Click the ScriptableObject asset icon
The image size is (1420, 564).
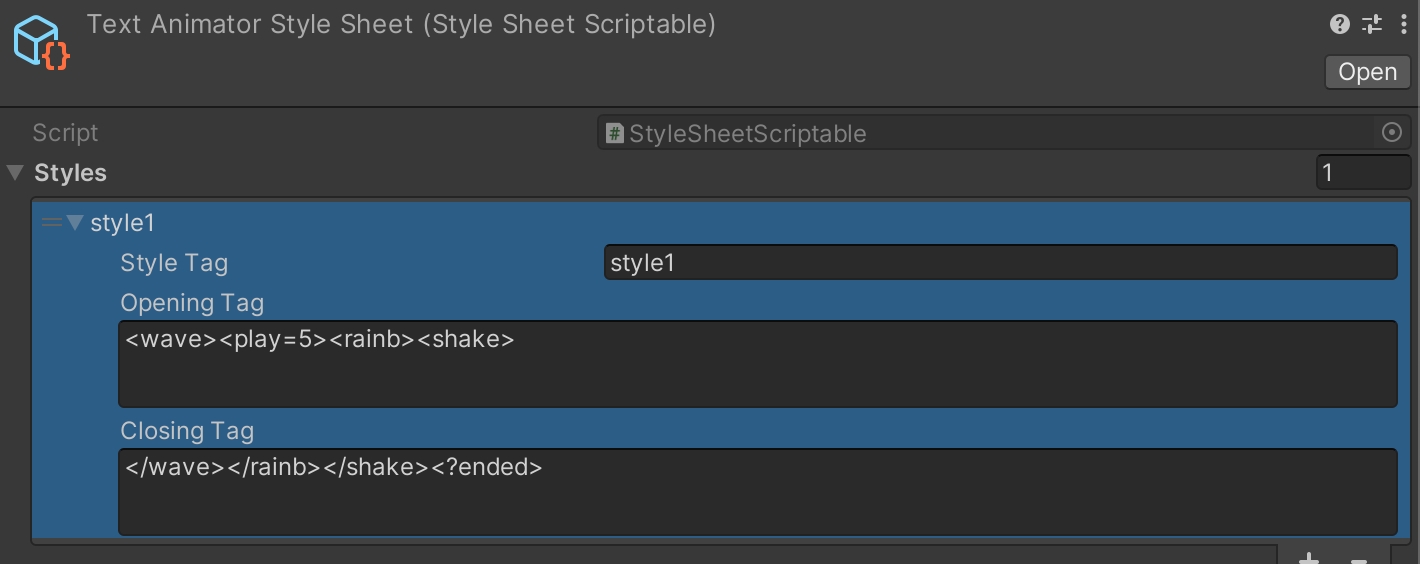coord(41,44)
